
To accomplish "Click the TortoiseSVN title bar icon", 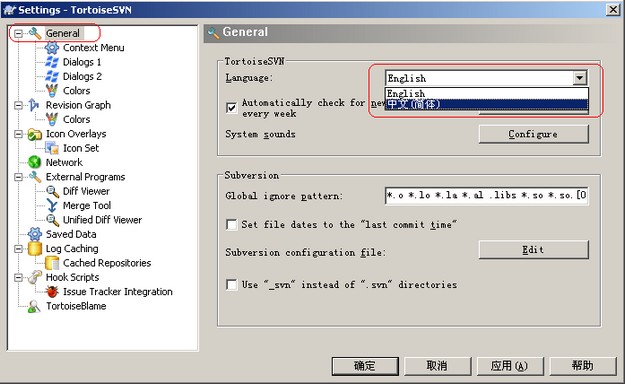I will [9, 10].
